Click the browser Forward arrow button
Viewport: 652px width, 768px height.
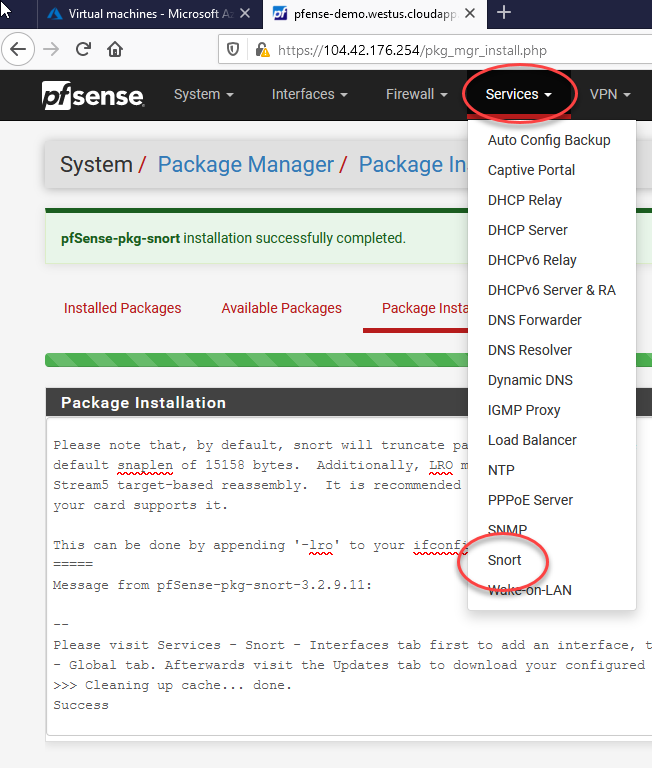pyautogui.click(x=51, y=49)
